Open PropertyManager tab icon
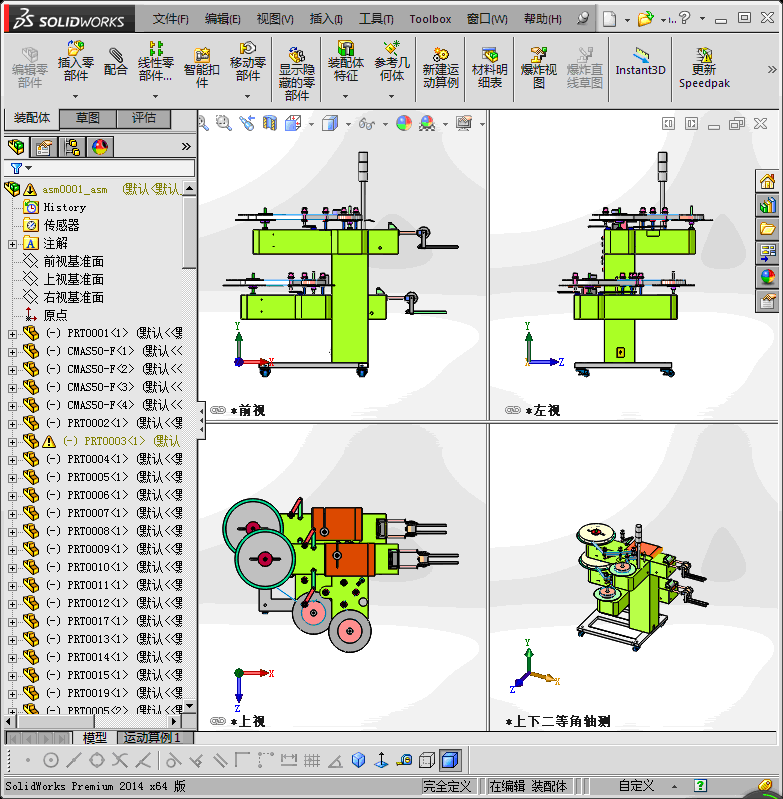This screenshot has width=783, height=799. 44,147
